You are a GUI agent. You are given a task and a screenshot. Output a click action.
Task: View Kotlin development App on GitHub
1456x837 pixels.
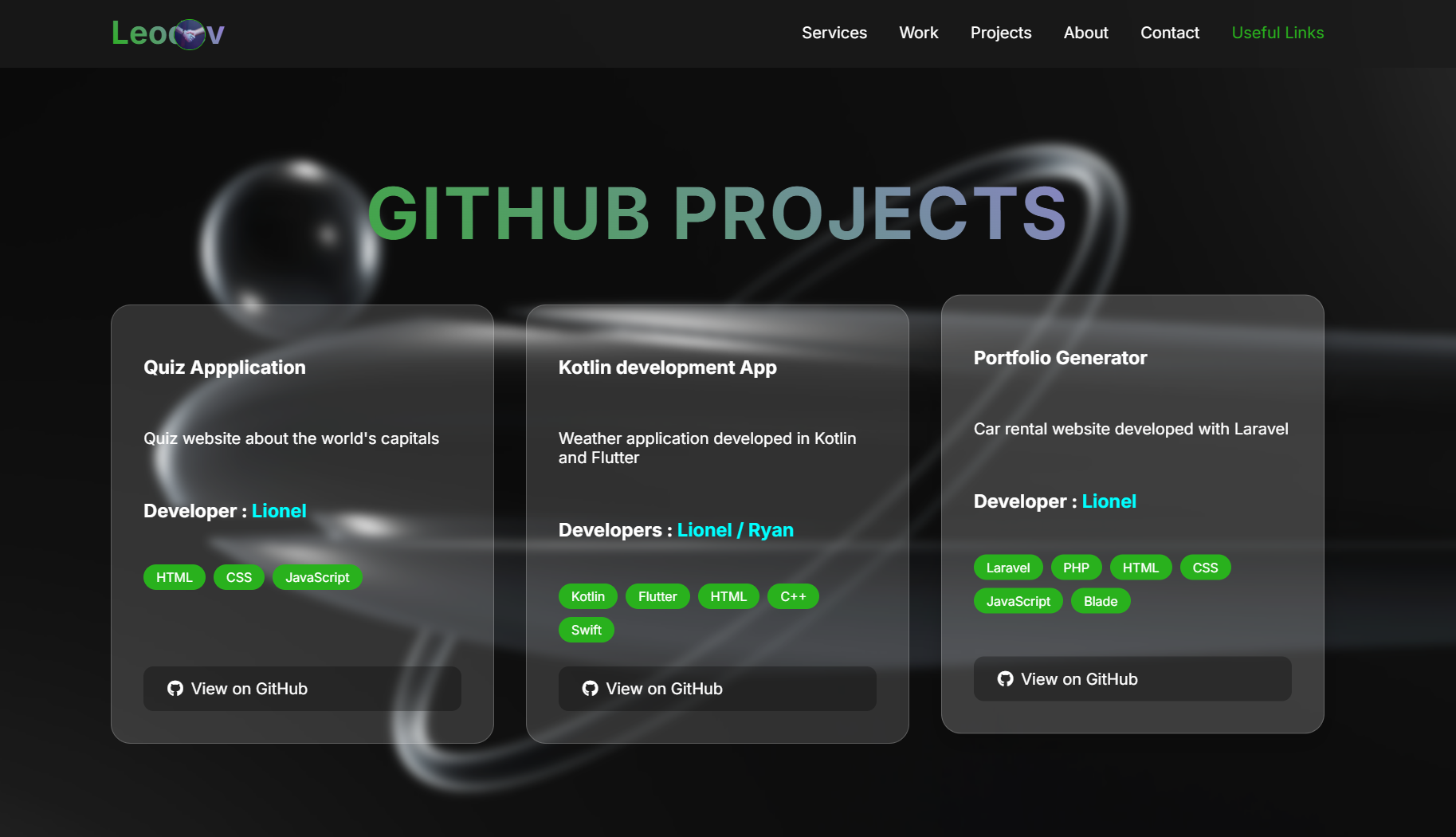tap(717, 689)
